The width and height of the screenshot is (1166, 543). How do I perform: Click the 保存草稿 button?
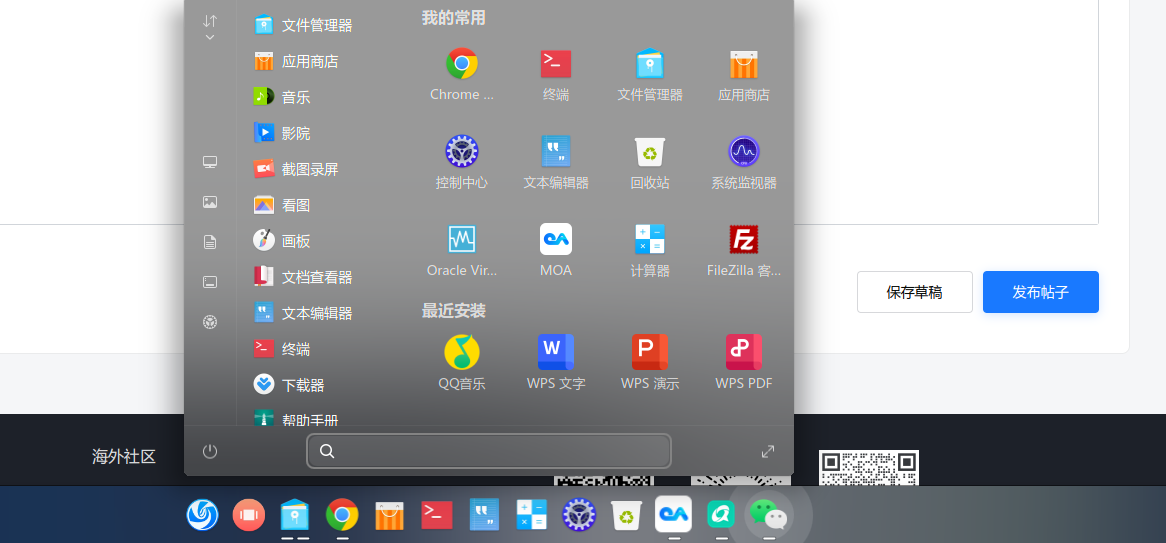(x=915, y=292)
